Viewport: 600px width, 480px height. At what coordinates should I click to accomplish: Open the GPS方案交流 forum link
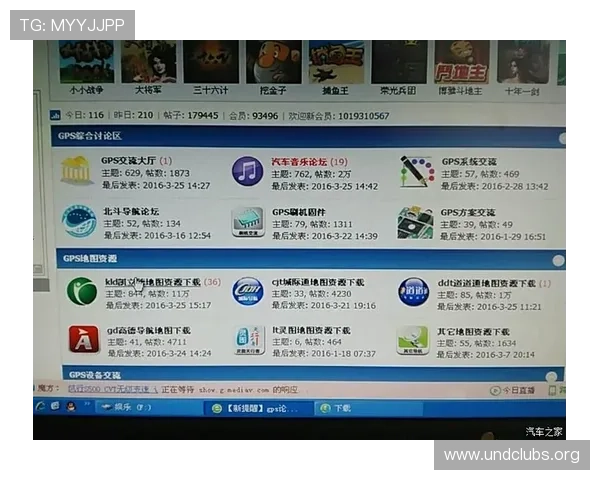coord(468,213)
